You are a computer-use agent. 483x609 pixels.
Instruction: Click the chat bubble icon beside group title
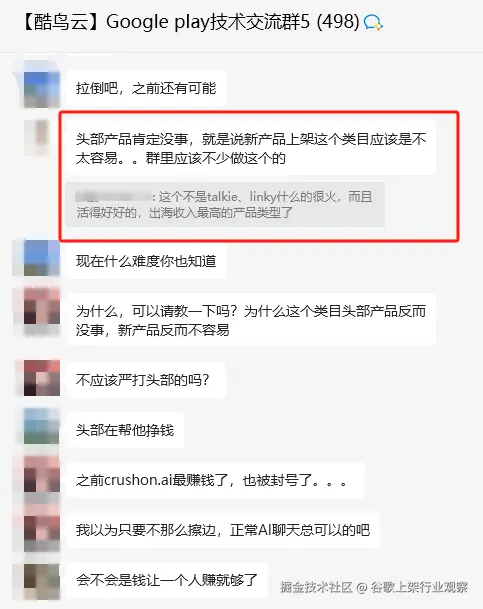pyautogui.click(x=373, y=23)
